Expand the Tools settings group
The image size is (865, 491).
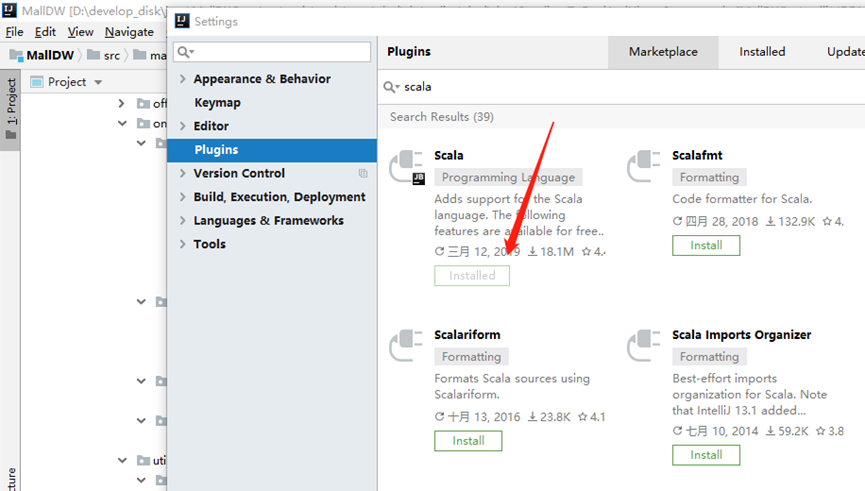tap(183, 244)
